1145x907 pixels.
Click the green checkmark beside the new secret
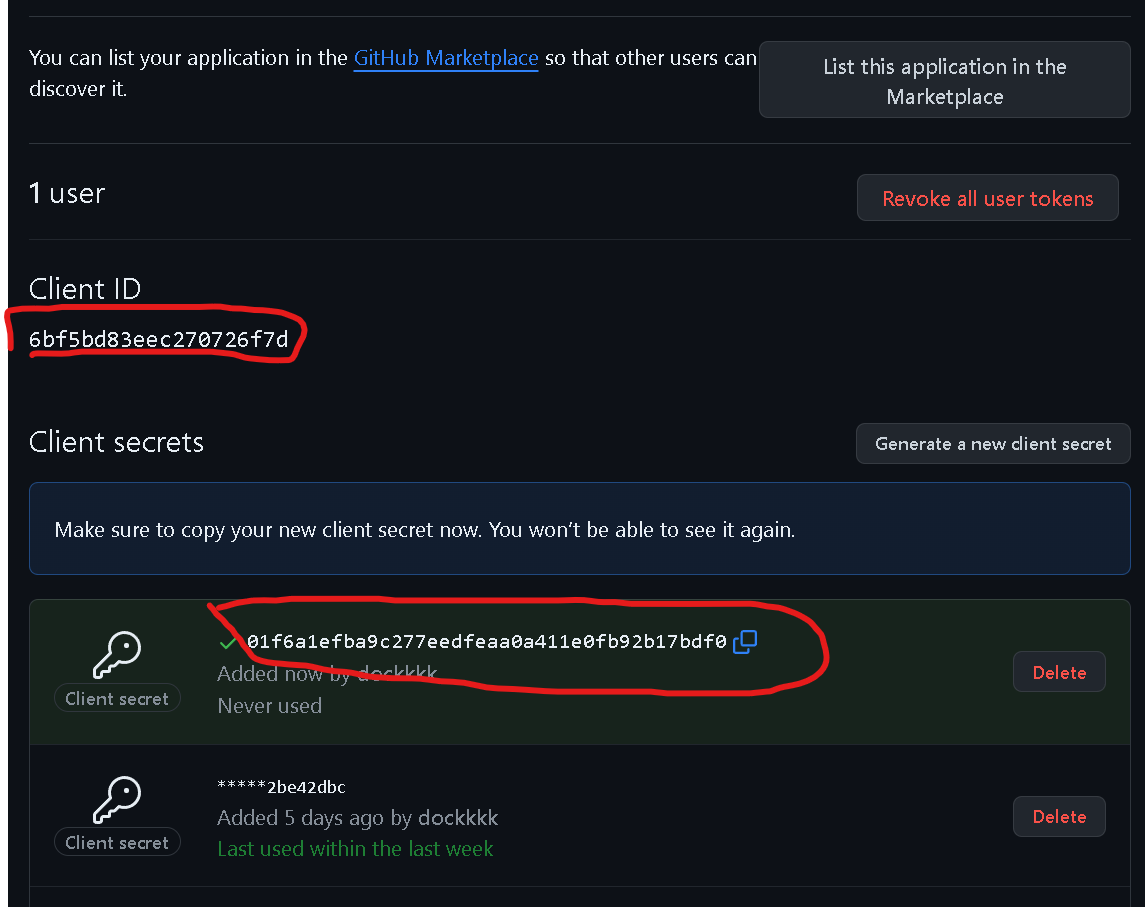coord(228,643)
